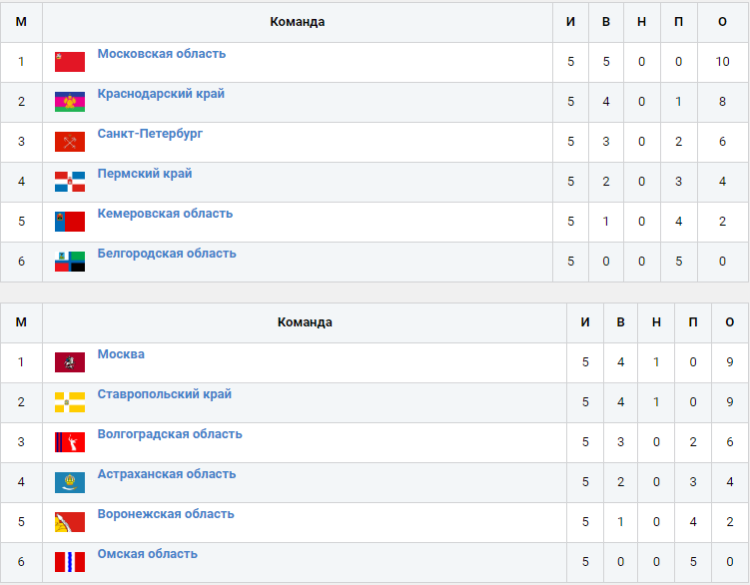Screen dimensions: 750x585
Task: Click the Команда header in first table
Action: click(x=297, y=22)
